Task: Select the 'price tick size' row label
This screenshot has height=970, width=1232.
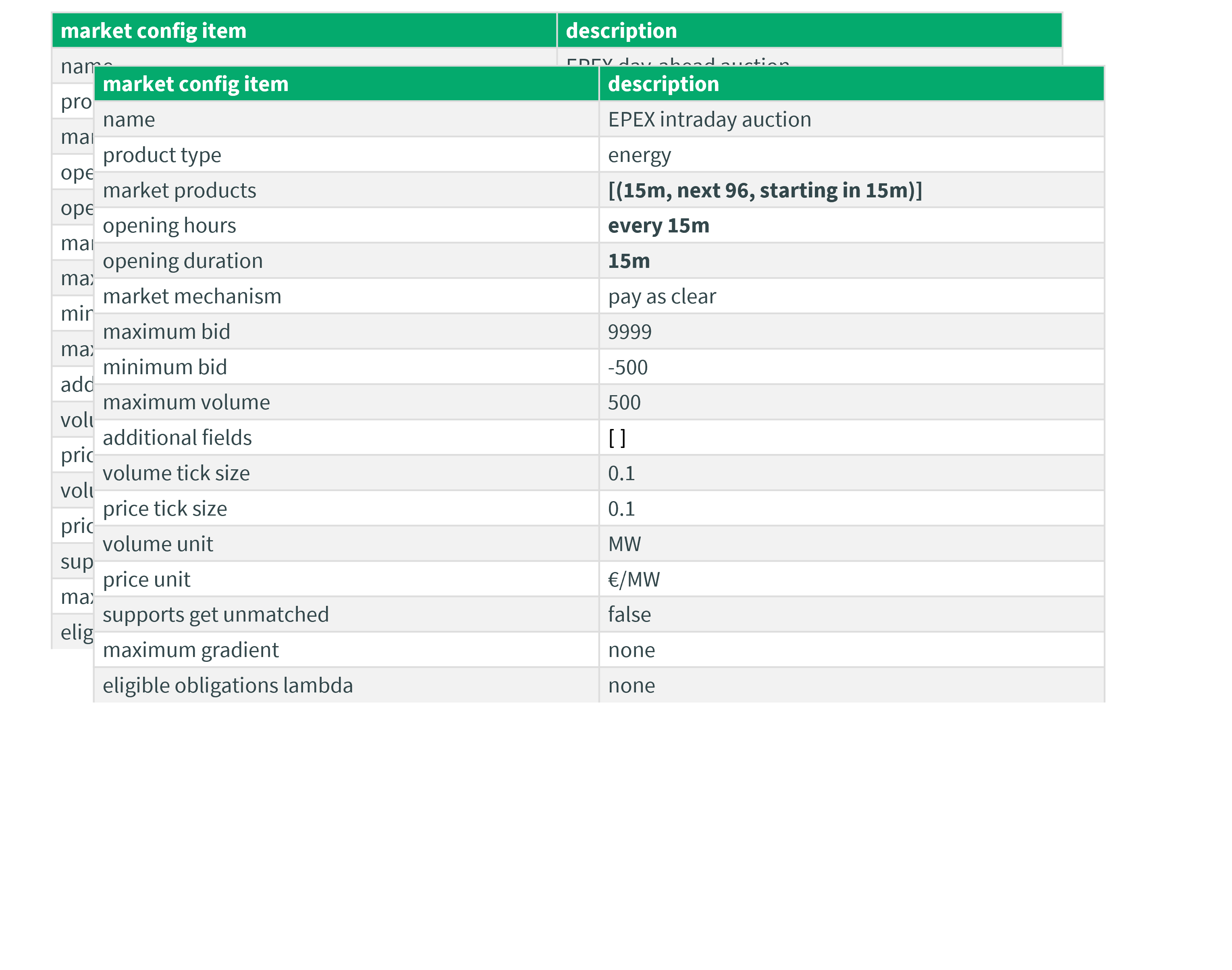Action: (x=165, y=509)
